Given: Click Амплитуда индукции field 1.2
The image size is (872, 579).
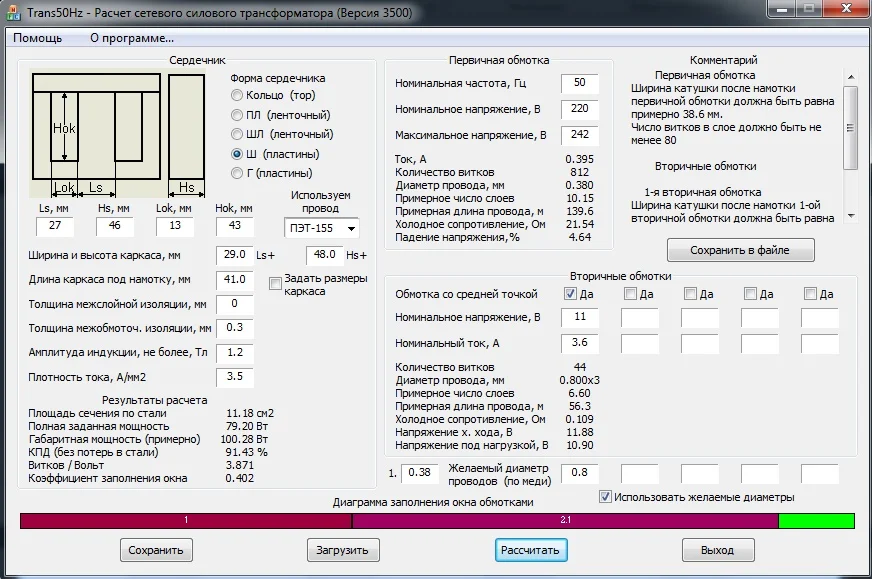Looking at the screenshot, I should point(235,353).
